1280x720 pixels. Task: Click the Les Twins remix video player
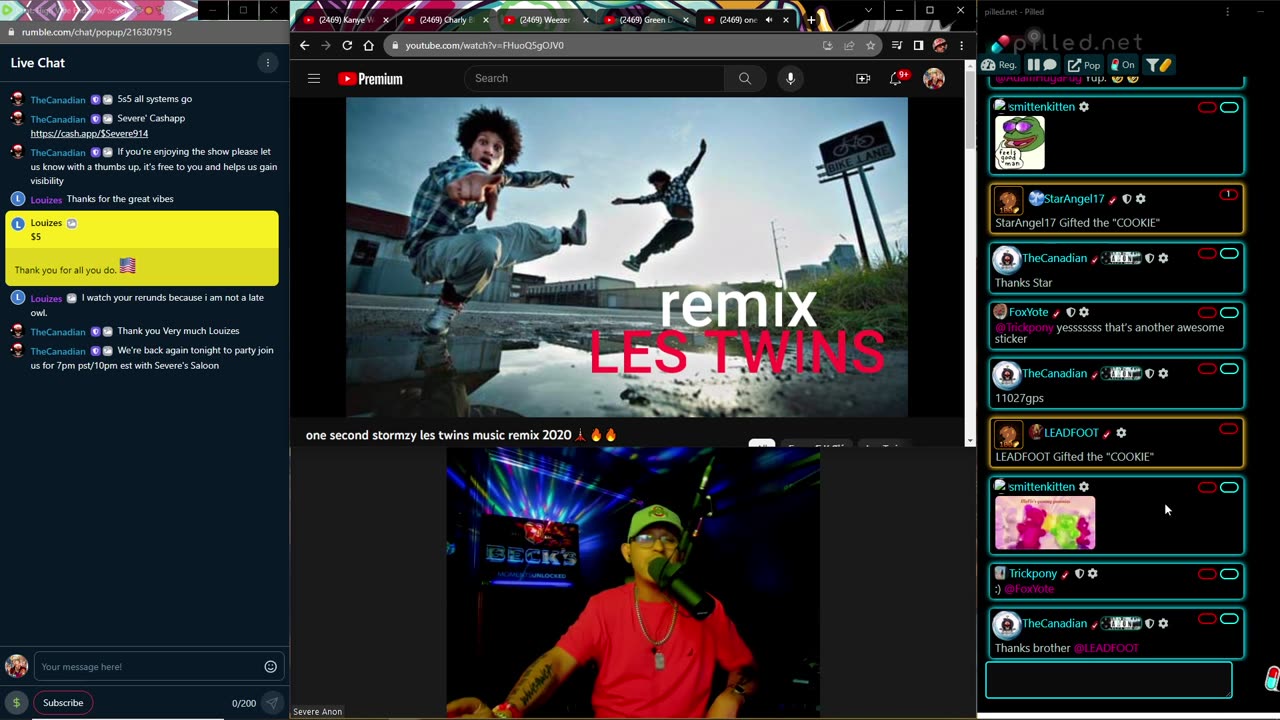tap(627, 257)
